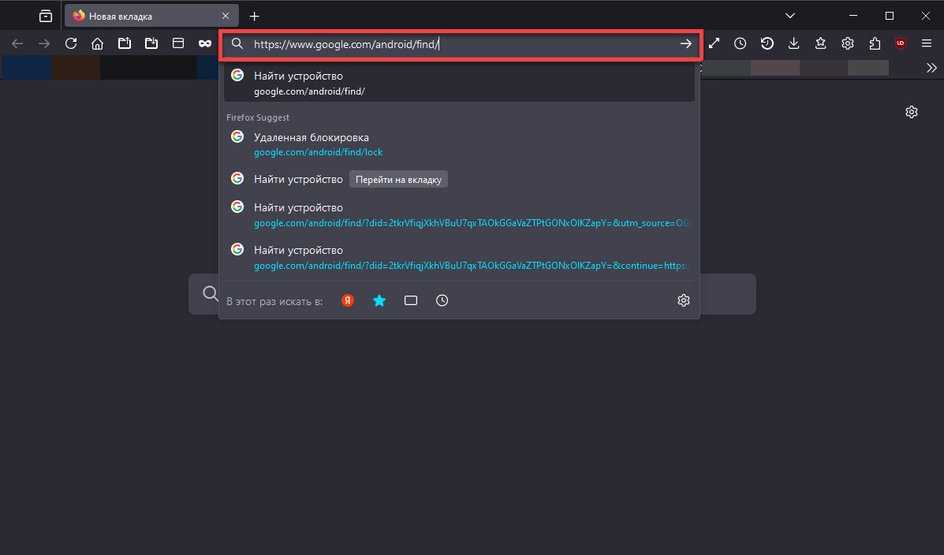Expand the list all tabs chevron
Image resolution: width=944 pixels, height=555 pixels.
[790, 16]
